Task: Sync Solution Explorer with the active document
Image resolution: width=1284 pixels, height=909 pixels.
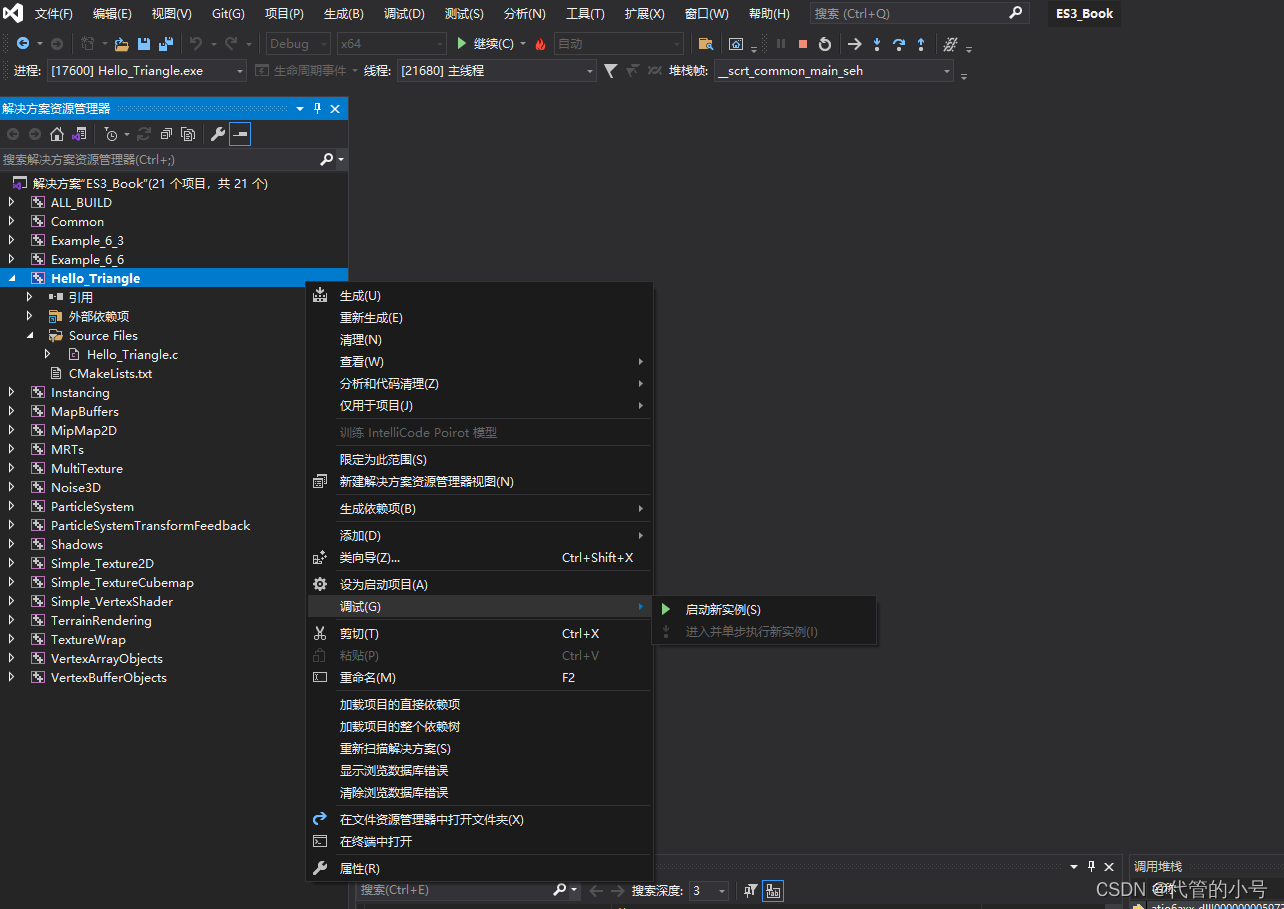Action: pos(79,133)
